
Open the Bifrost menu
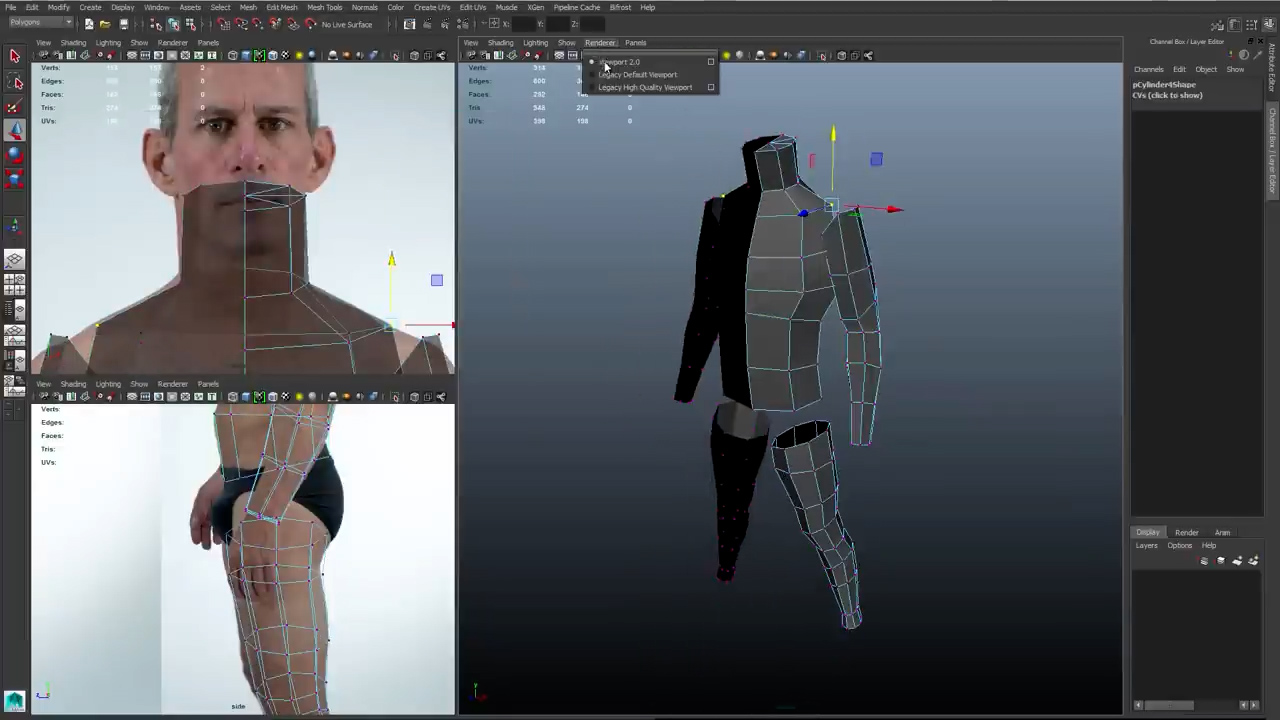[620, 7]
